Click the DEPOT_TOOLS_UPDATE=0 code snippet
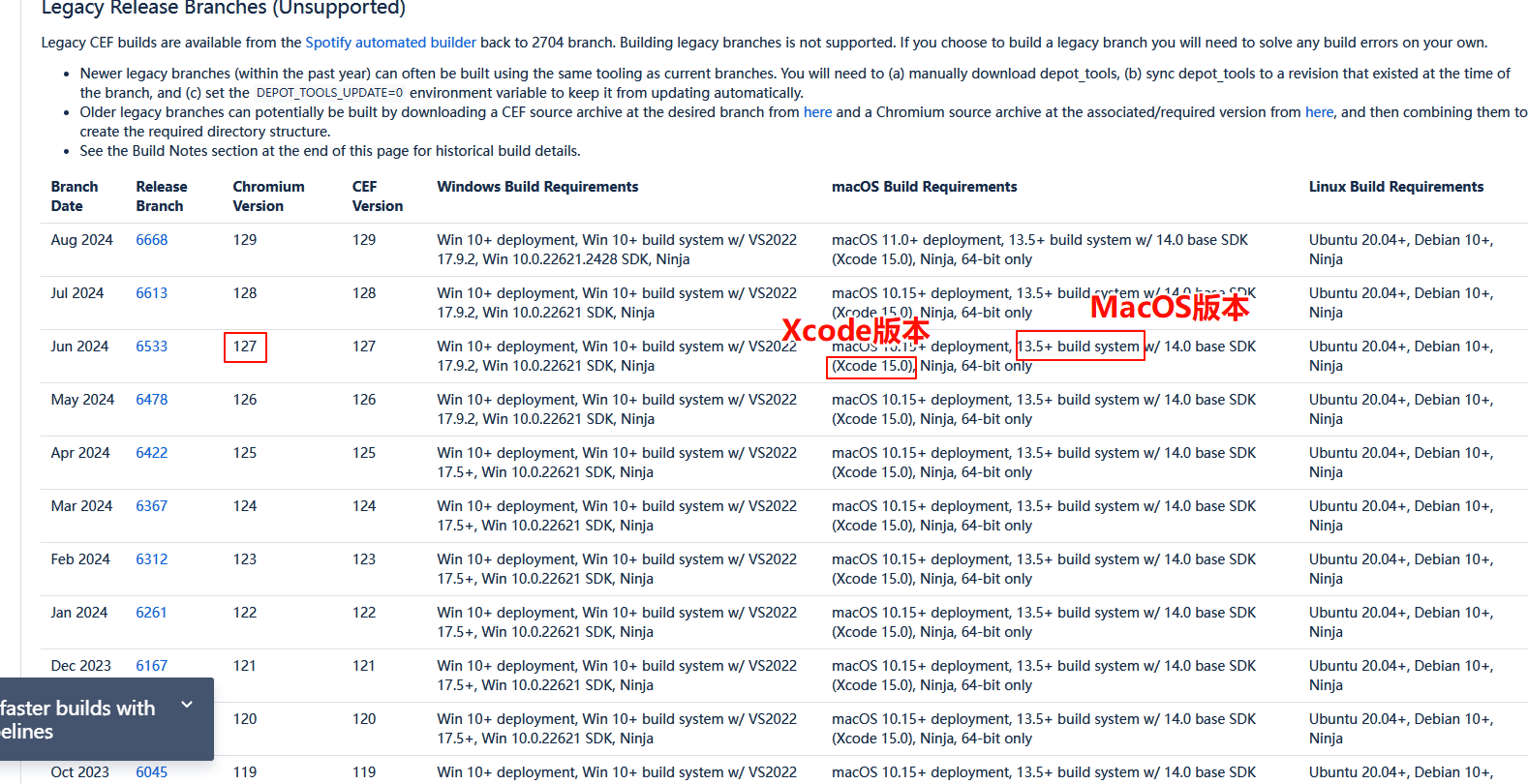 329,93
